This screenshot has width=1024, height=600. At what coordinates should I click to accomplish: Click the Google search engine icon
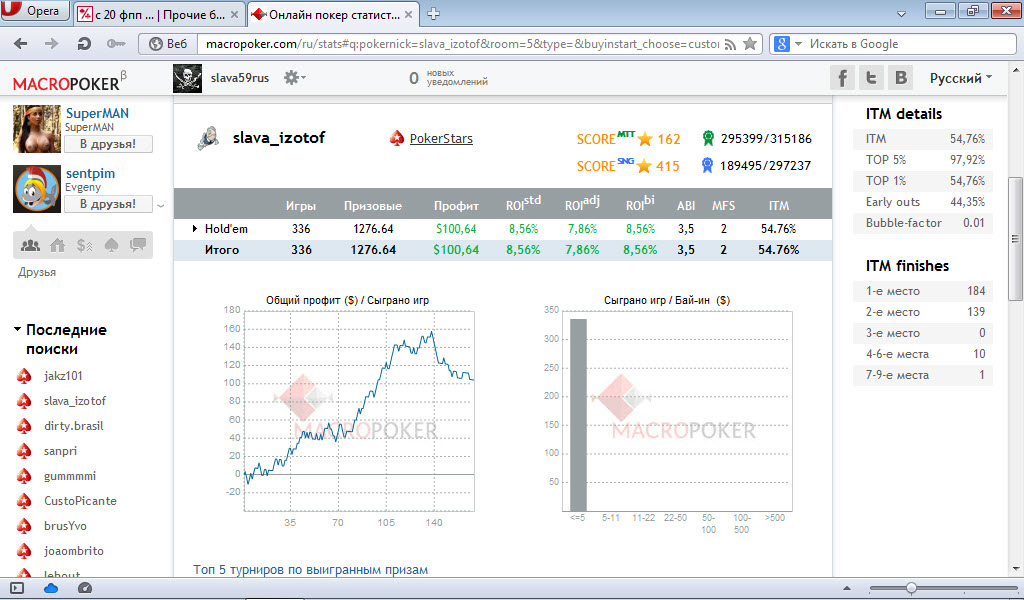click(782, 44)
